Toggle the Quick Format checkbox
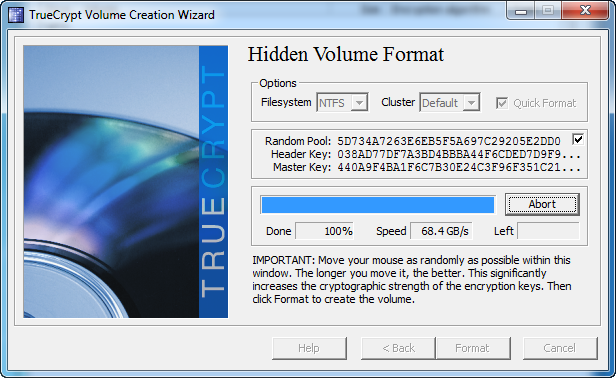616x378 pixels. [502, 103]
